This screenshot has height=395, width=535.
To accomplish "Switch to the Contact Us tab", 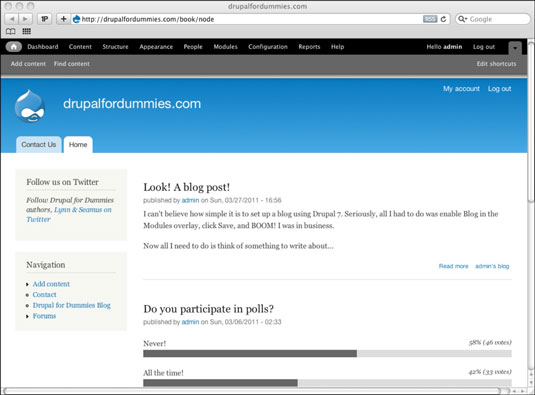I will pos(39,145).
